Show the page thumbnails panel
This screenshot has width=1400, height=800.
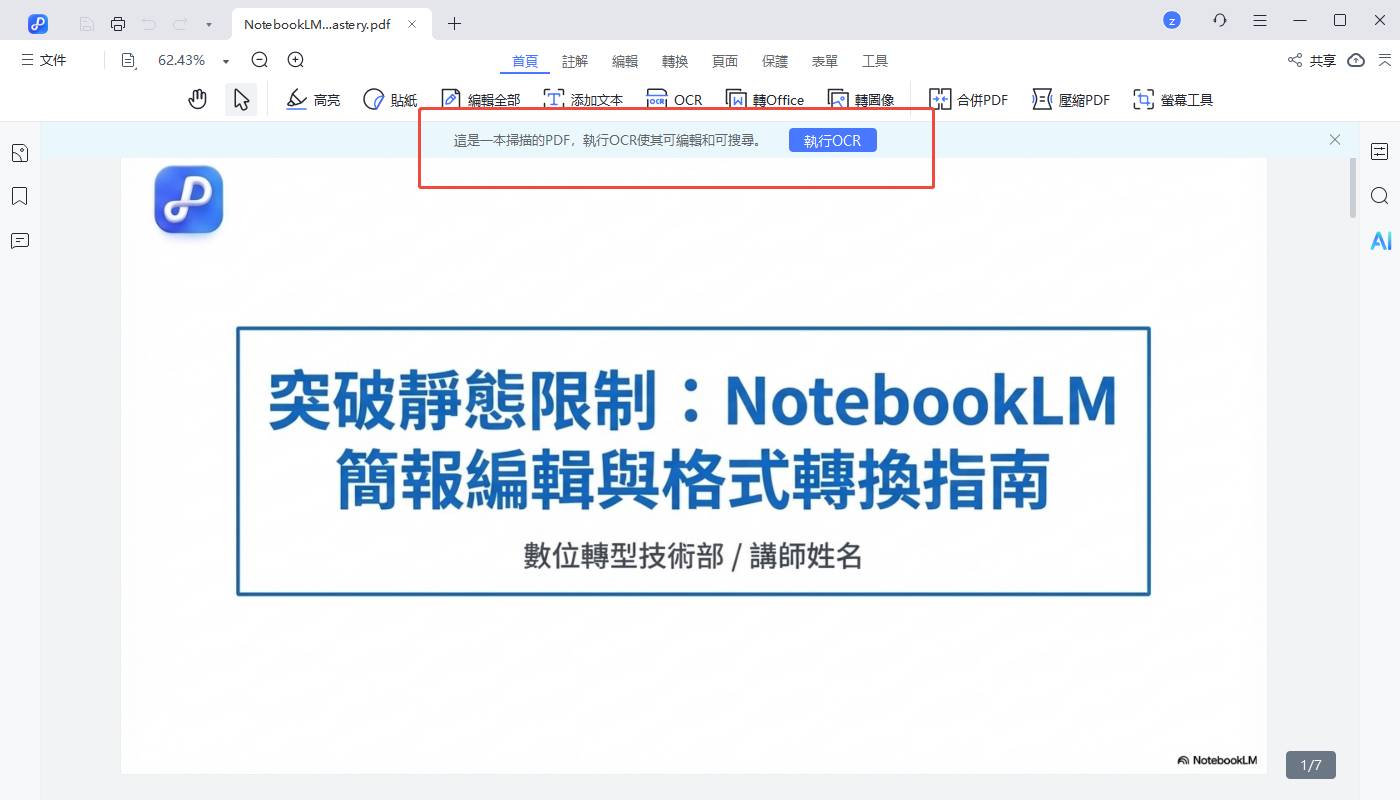(x=20, y=152)
